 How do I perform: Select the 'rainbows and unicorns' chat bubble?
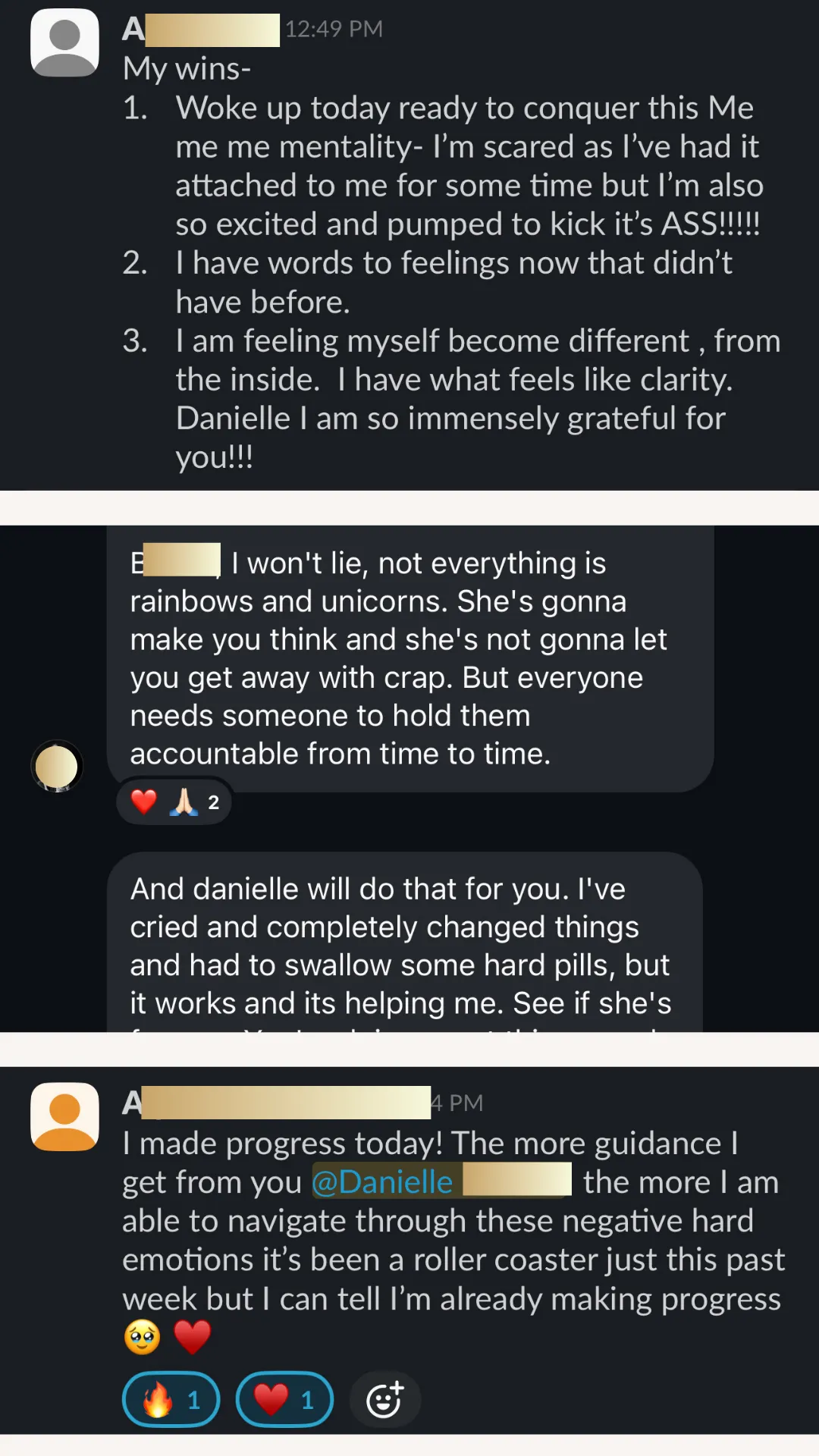pos(409,658)
